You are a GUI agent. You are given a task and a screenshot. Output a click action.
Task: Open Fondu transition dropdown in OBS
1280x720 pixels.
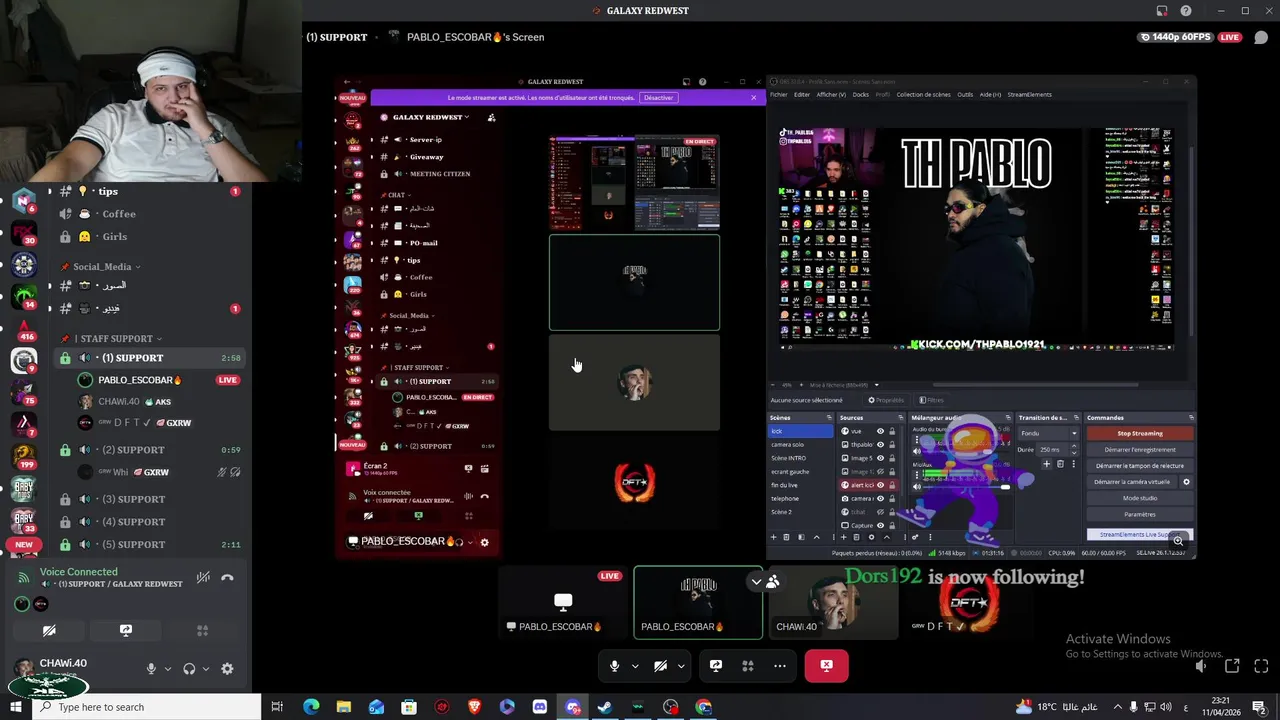click(x=1049, y=434)
